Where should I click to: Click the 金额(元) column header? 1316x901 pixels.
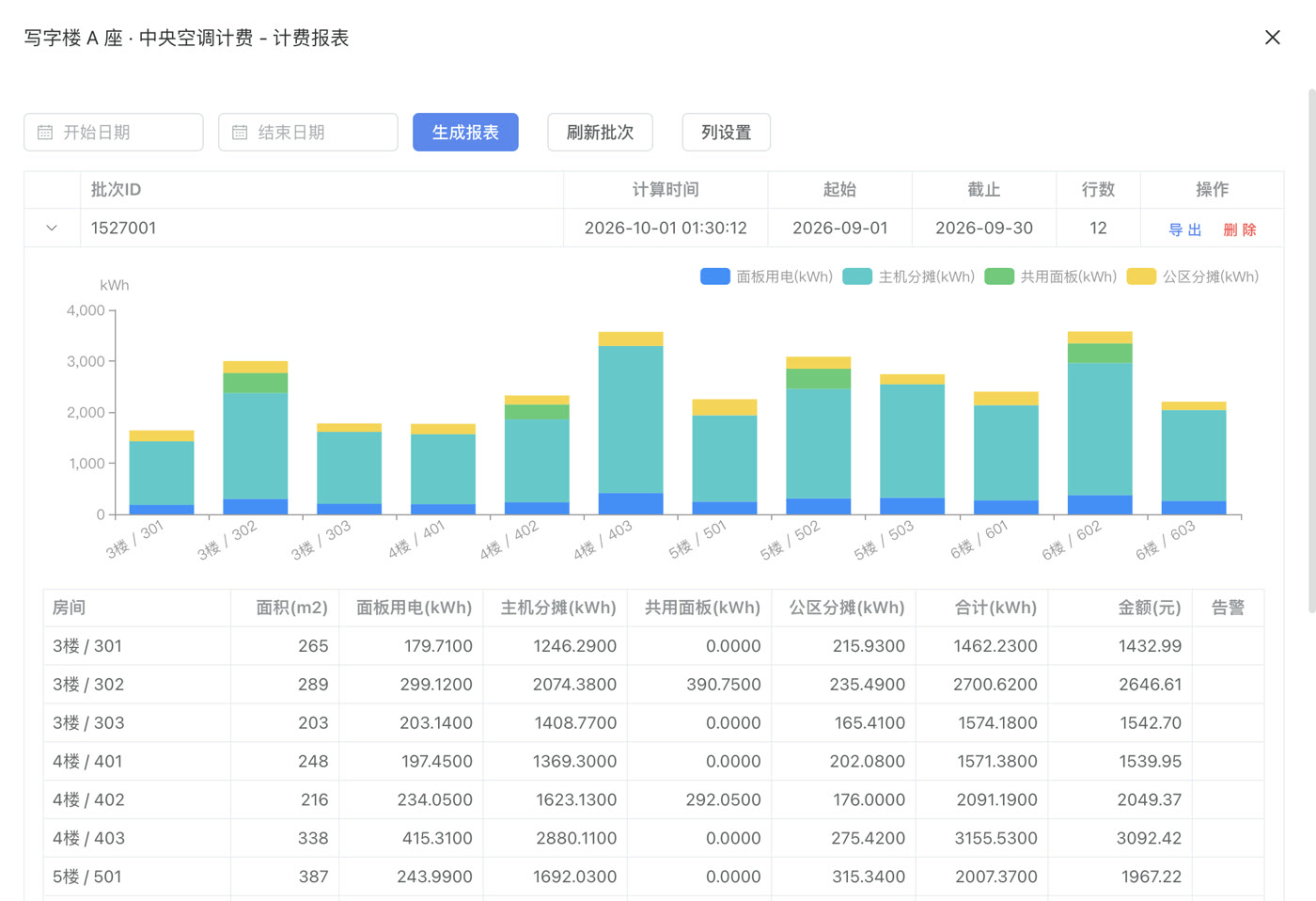pyautogui.click(x=1120, y=608)
